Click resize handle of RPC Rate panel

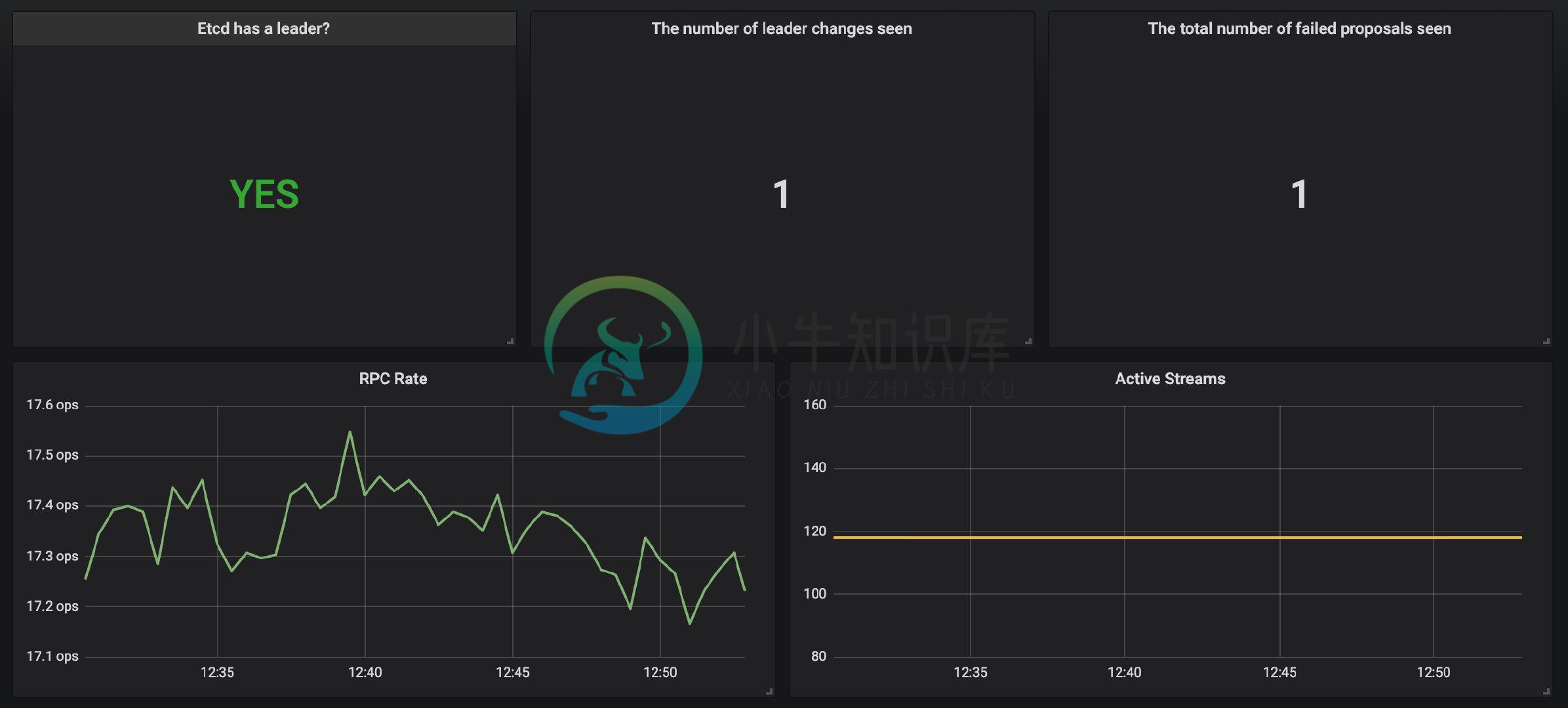click(x=769, y=691)
